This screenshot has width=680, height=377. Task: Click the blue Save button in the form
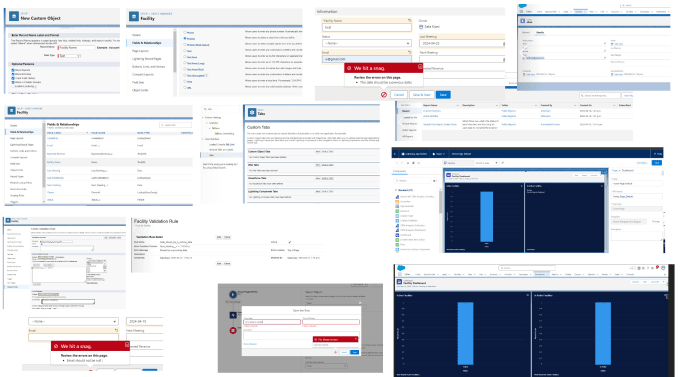point(443,95)
